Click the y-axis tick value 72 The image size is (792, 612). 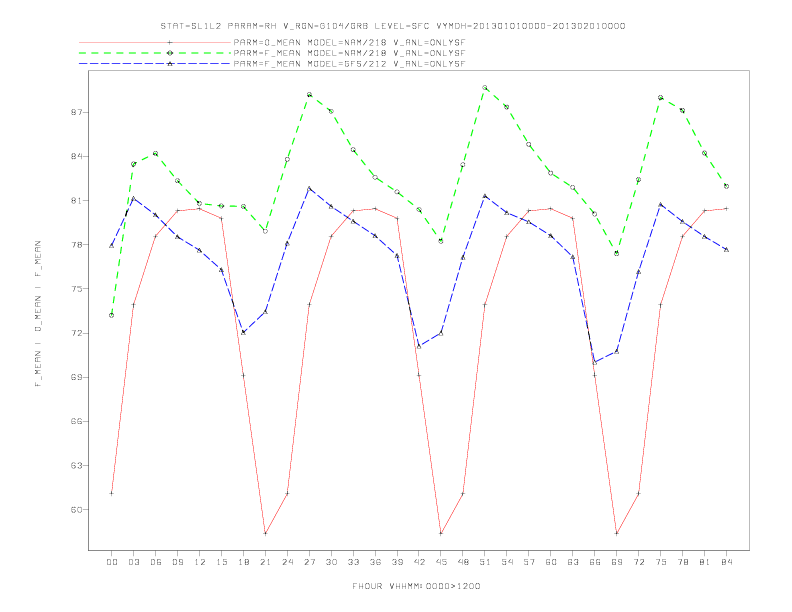[76, 333]
